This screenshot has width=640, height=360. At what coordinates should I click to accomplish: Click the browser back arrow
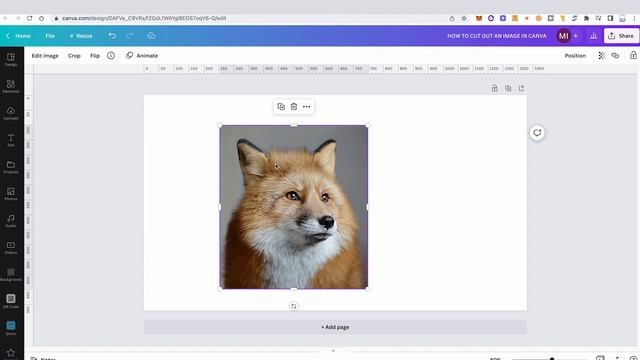(5, 18)
